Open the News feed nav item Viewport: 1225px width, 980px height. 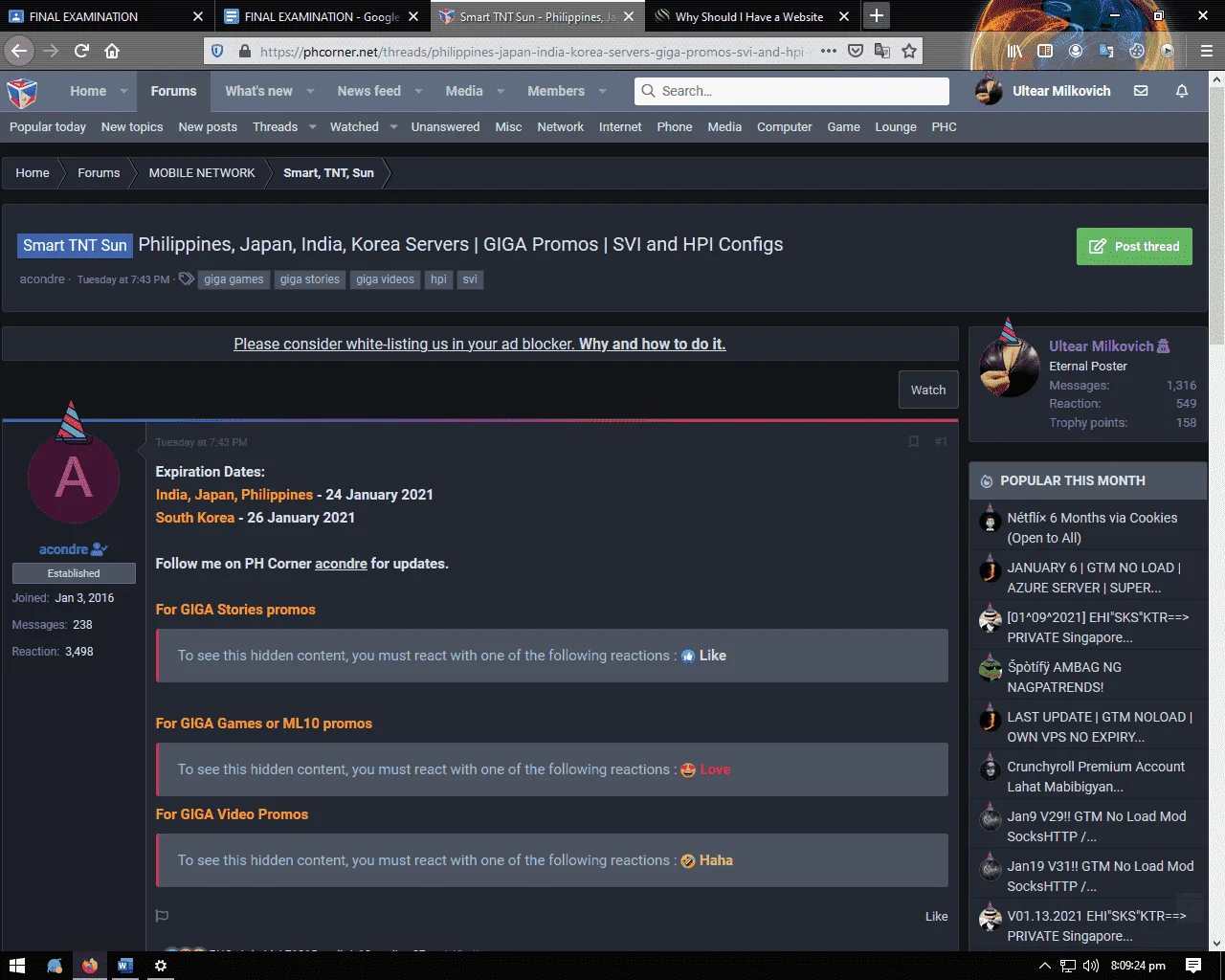click(368, 91)
